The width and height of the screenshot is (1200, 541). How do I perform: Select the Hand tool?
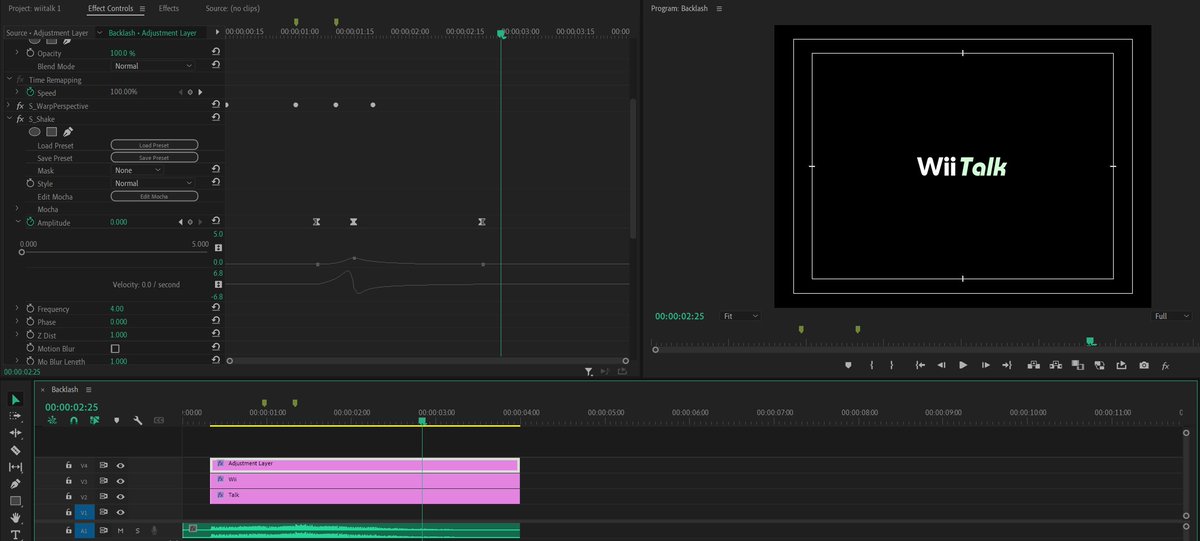[x=15, y=518]
